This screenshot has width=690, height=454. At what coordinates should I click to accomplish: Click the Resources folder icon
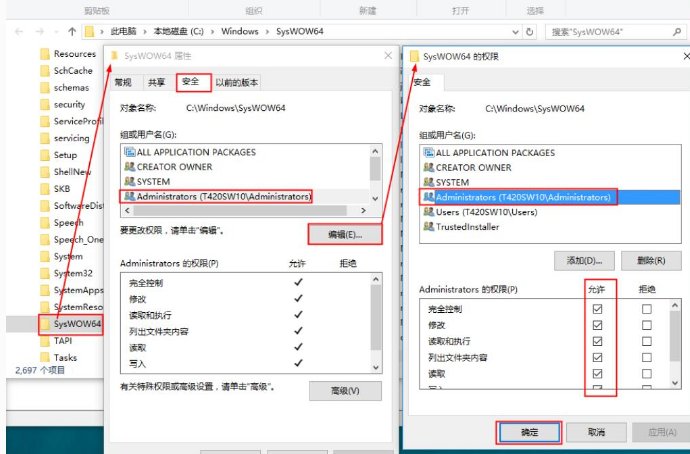point(44,54)
